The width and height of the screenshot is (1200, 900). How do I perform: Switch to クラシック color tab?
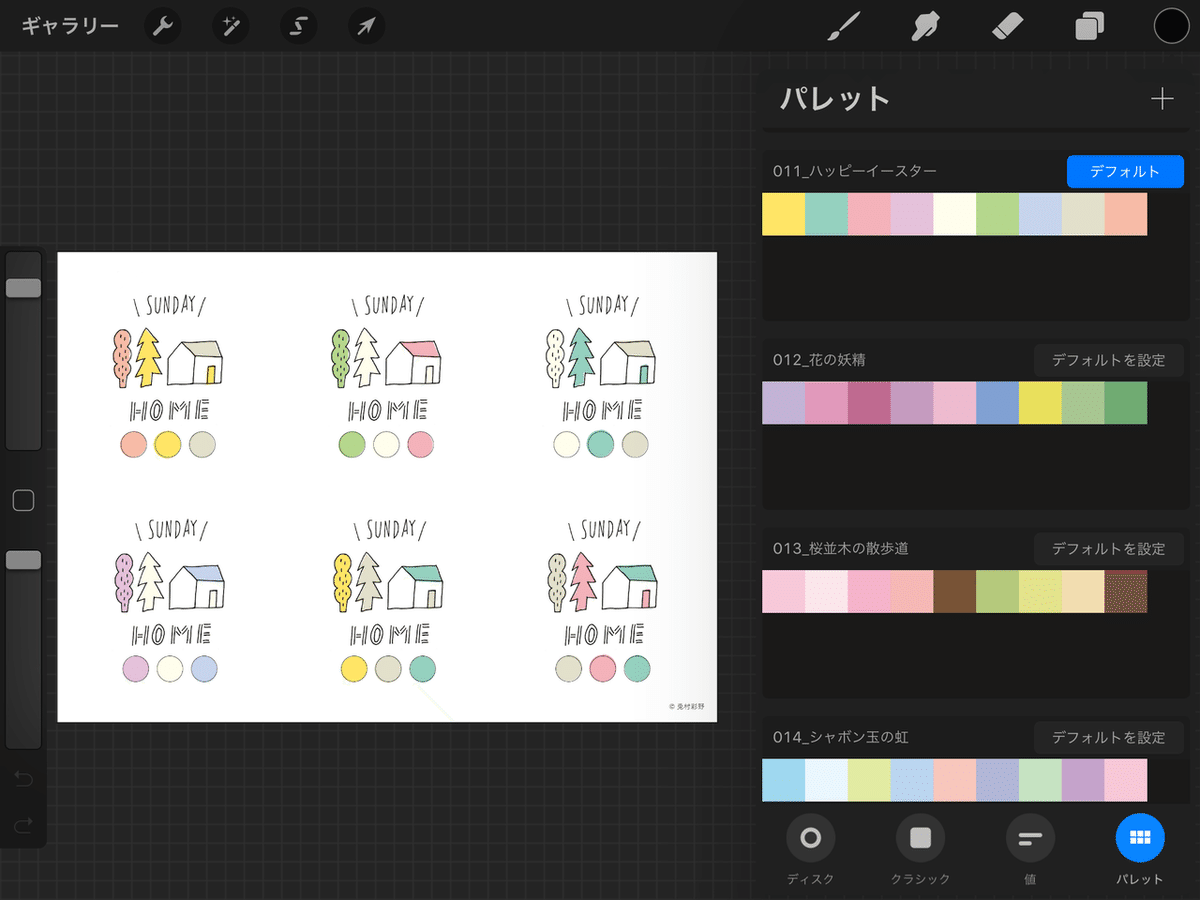point(920,849)
